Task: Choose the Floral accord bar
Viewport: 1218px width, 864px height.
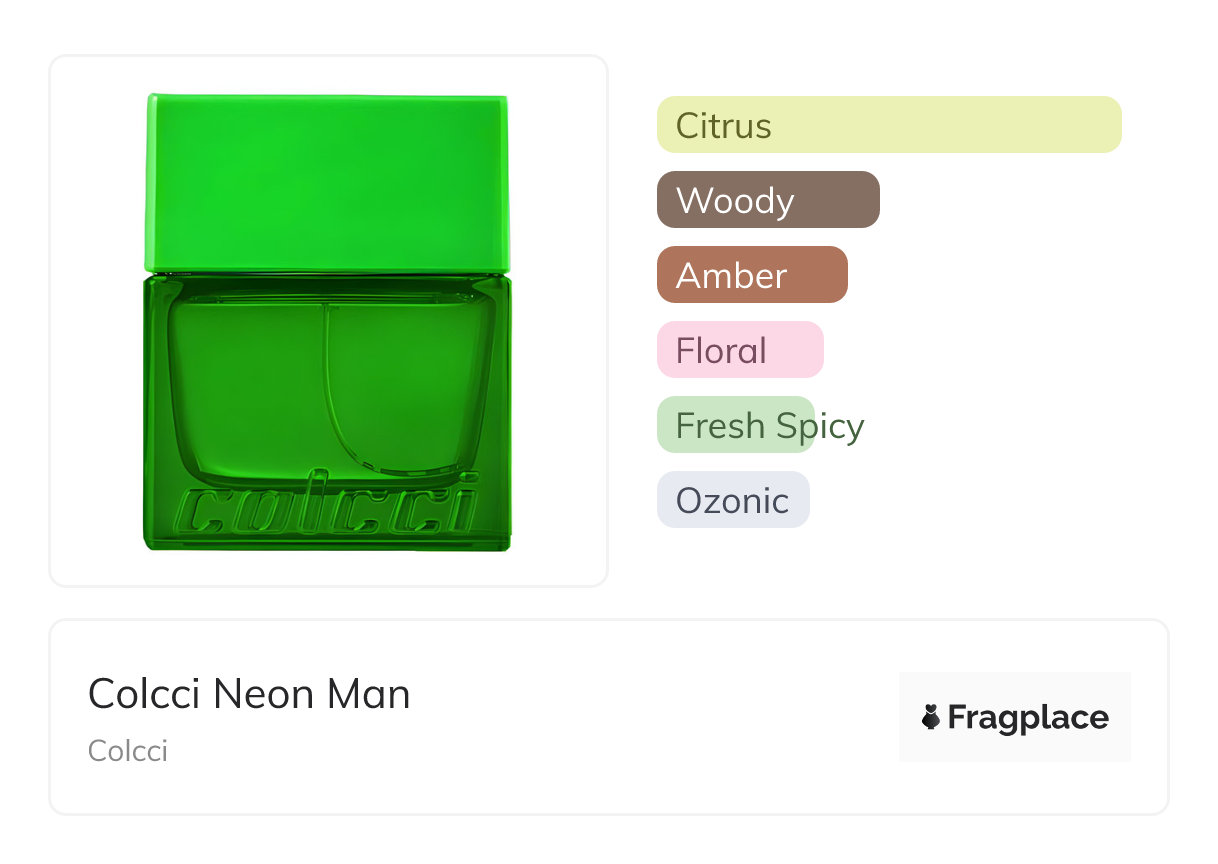Action: 740,350
